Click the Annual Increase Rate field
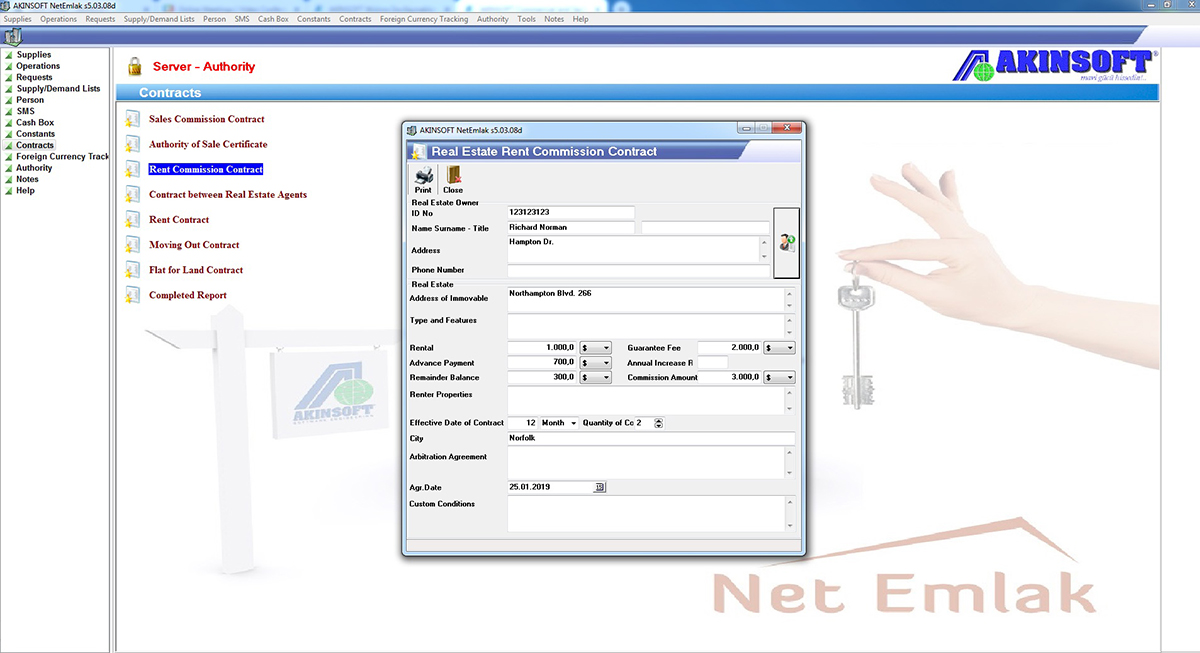This screenshot has width=1200, height=653. (713, 363)
